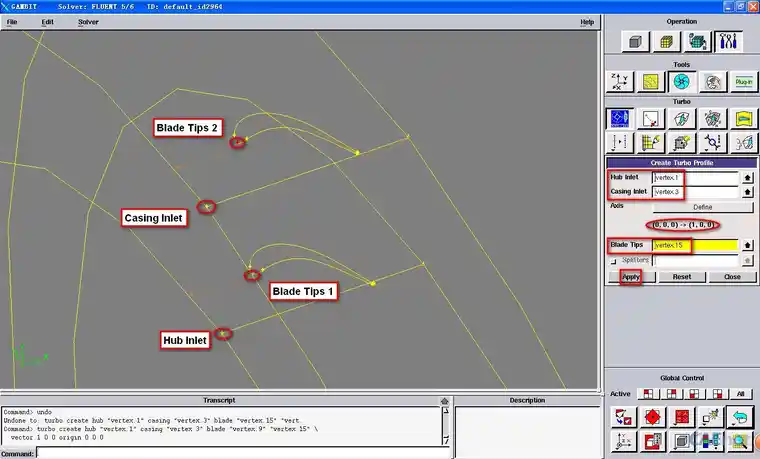Open the Plug-in tool
Screen dimensions: 760x459
(744, 82)
